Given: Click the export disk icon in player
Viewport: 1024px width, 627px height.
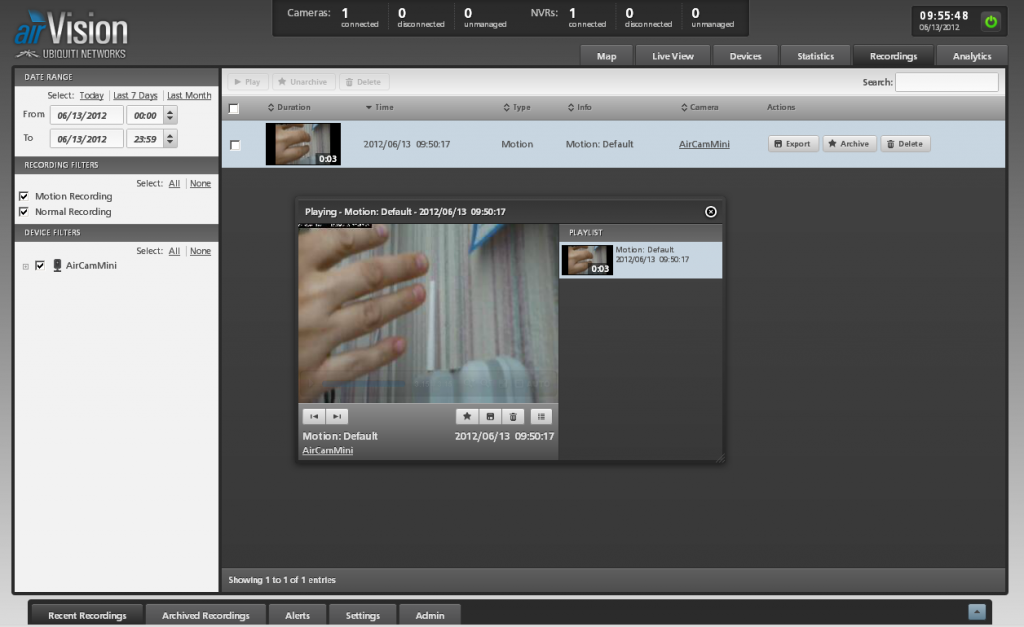Looking at the screenshot, I should (490, 416).
